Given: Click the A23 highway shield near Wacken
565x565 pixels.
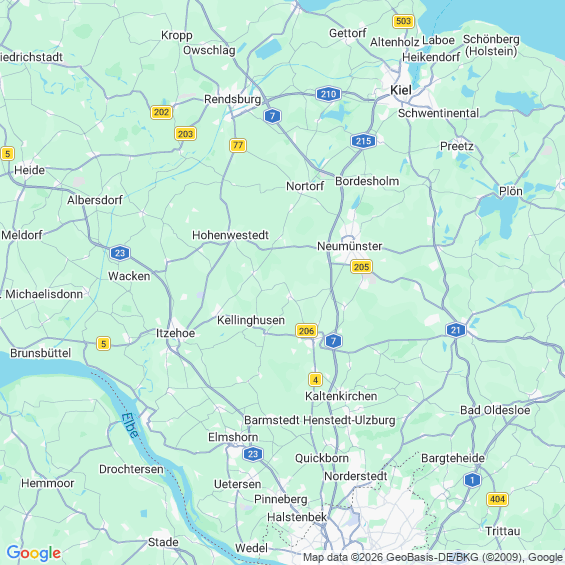Looking at the screenshot, I should pos(120,253).
